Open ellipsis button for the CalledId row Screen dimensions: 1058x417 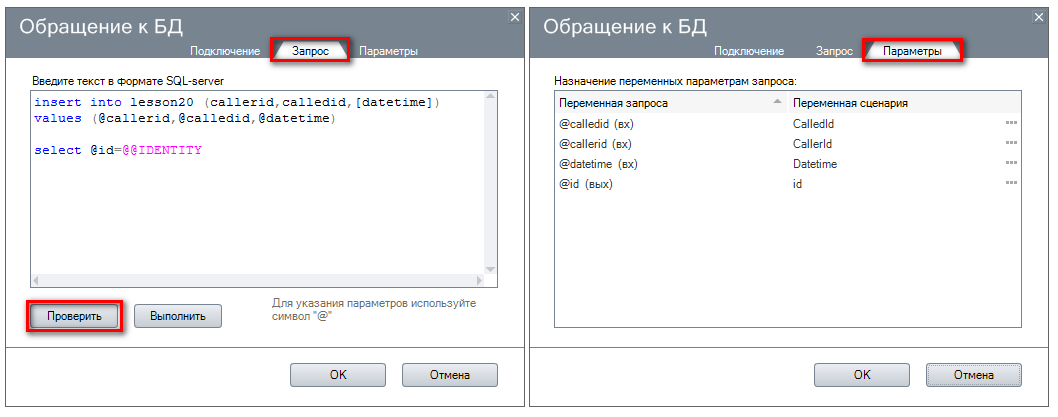pyautogui.click(x=1011, y=124)
